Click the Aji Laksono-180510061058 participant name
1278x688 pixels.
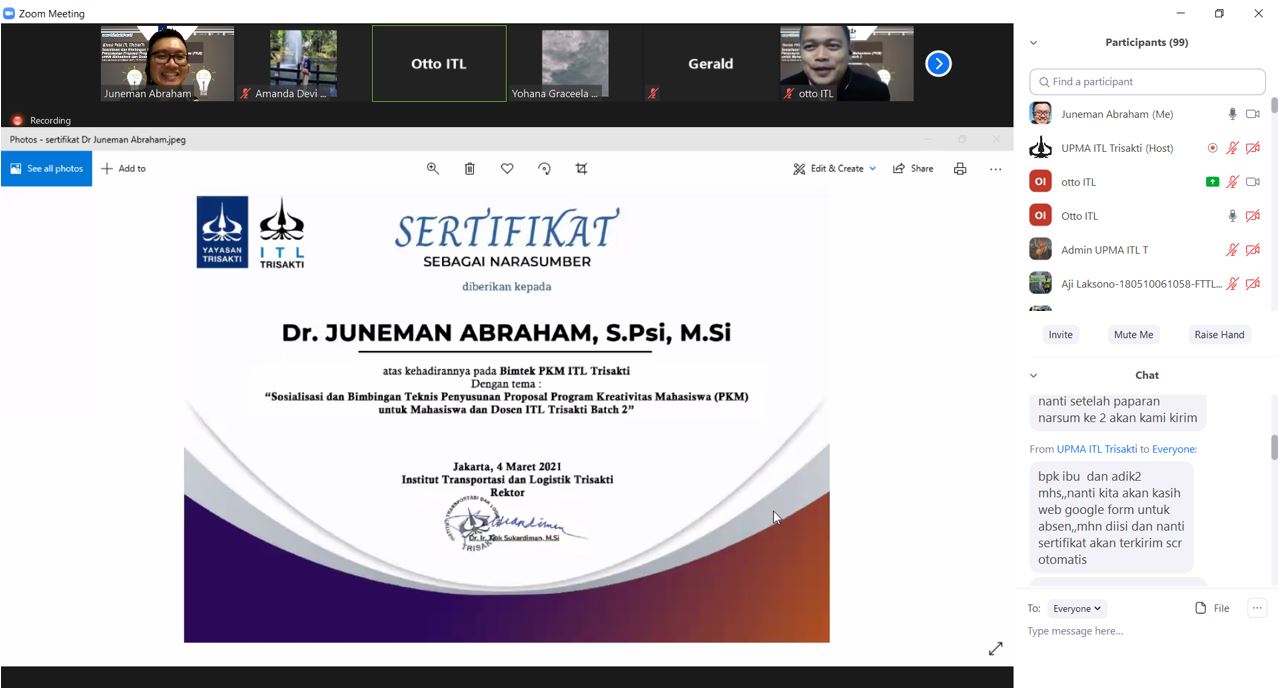click(1141, 284)
